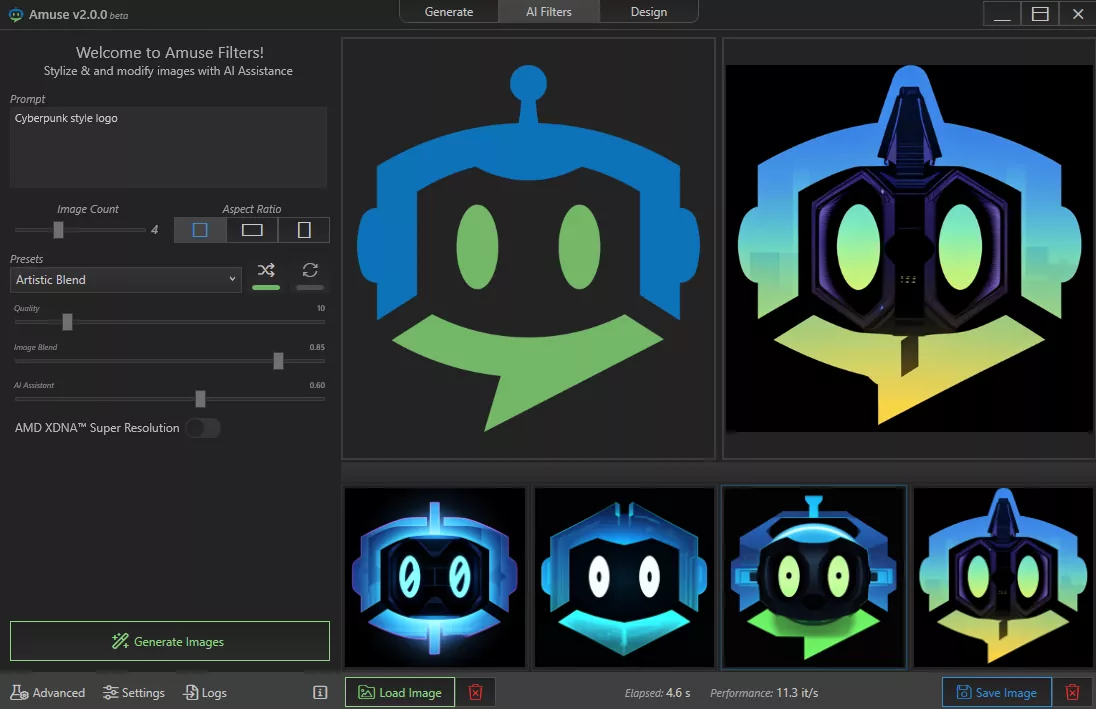Enable AMD XDNA Super Resolution switch
This screenshot has height=709, width=1096.
203,428
